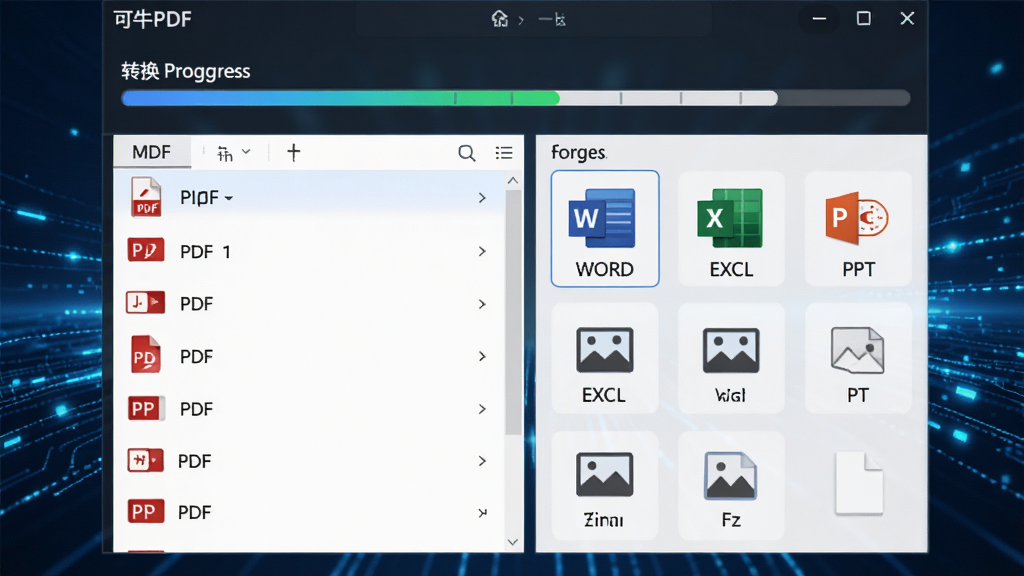This screenshot has width=1024, height=576.
Task: Select the blank document tile
Action: tap(859, 484)
